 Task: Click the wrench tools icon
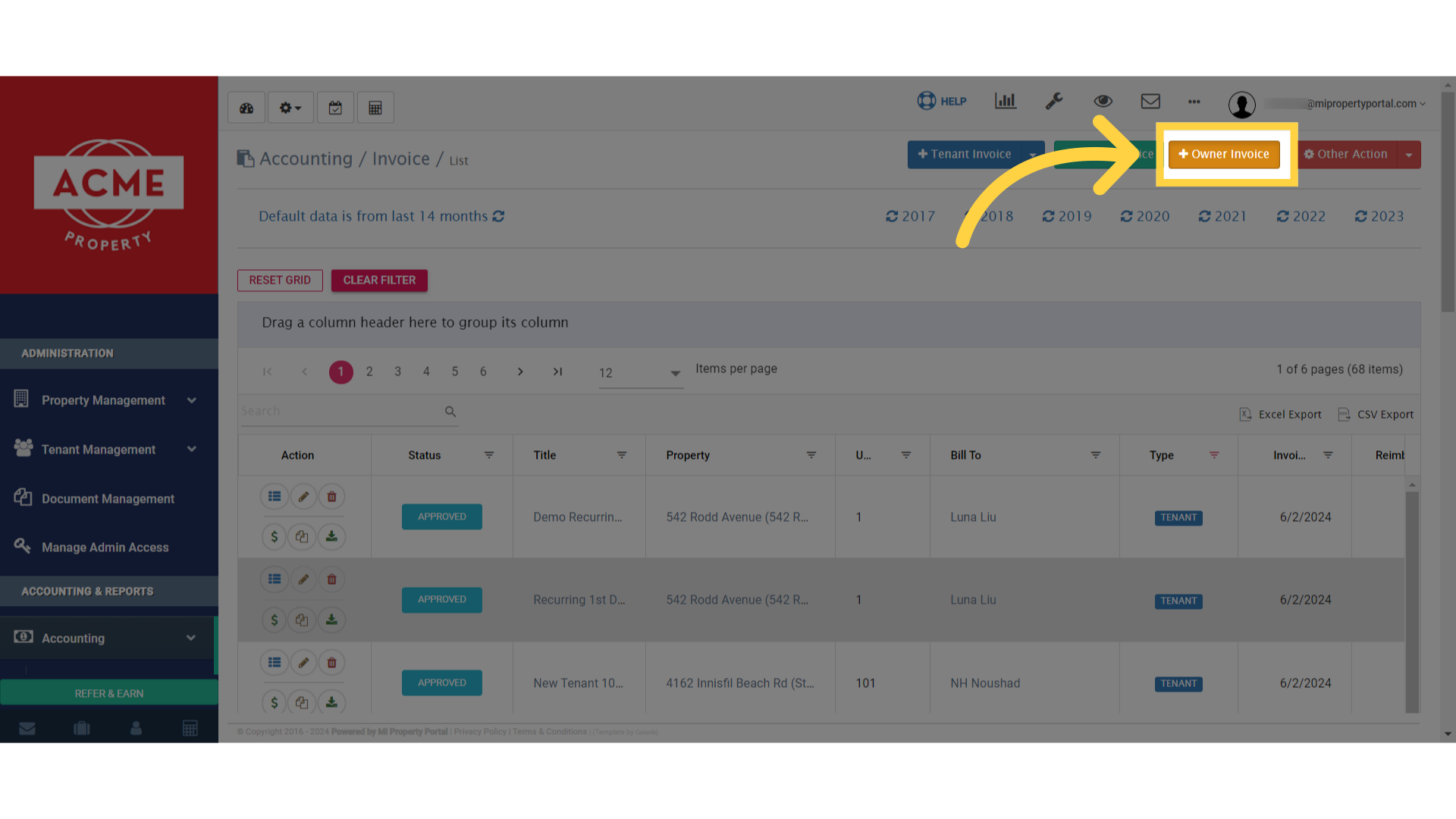pyautogui.click(x=1054, y=101)
